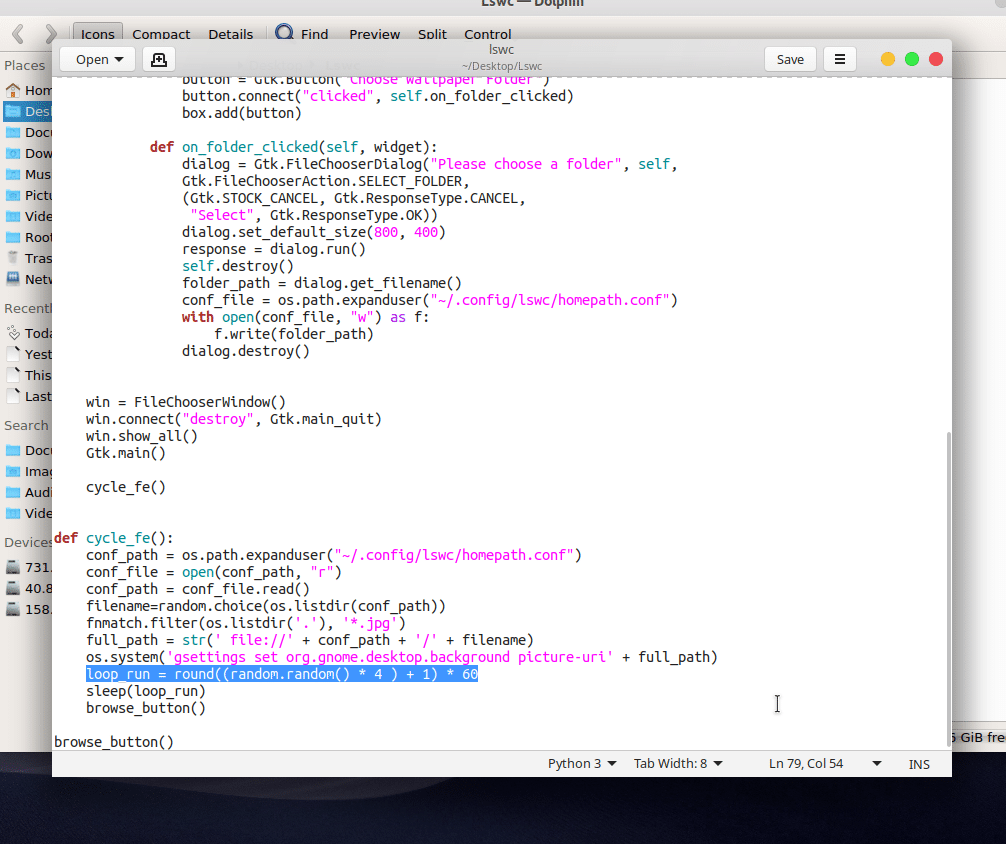Open Downloads folder in Places
This screenshot has width=1006, height=844.
point(28,153)
